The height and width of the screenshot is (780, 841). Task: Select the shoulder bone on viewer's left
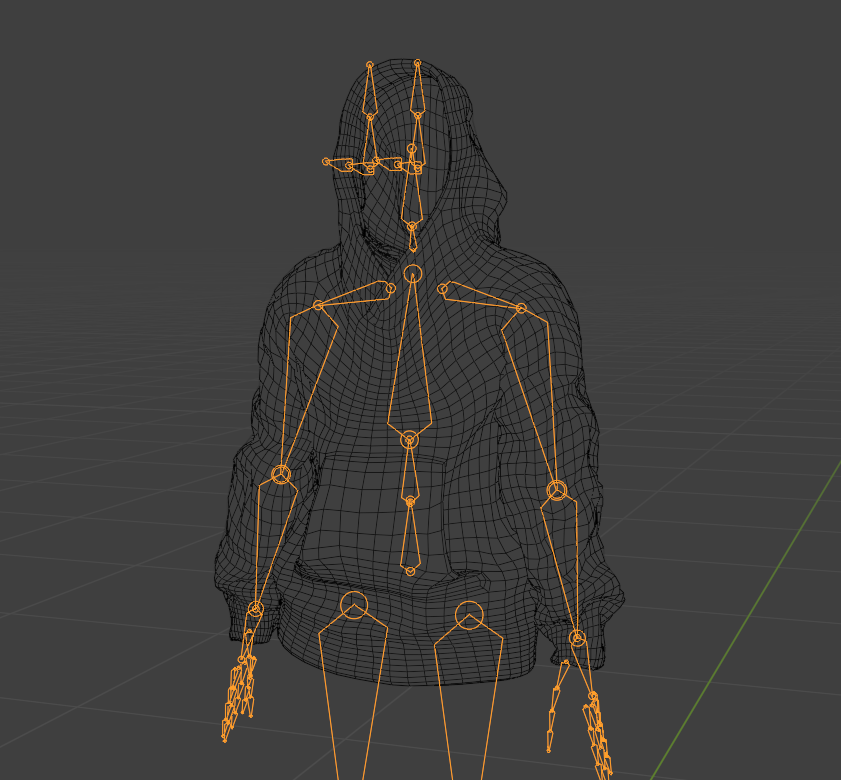[x=357, y=295]
